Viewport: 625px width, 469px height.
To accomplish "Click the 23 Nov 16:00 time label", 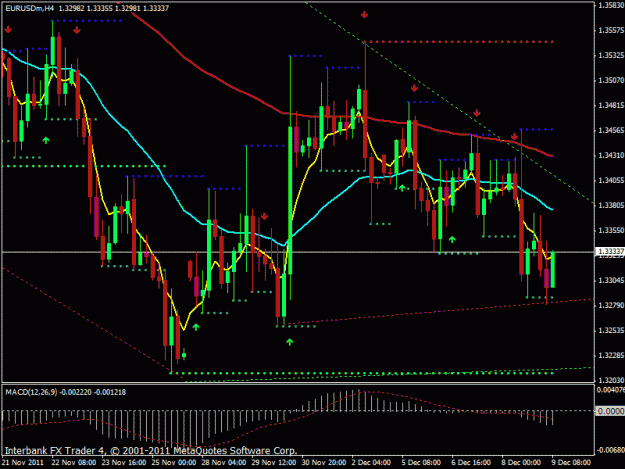I will click(x=124, y=463).
